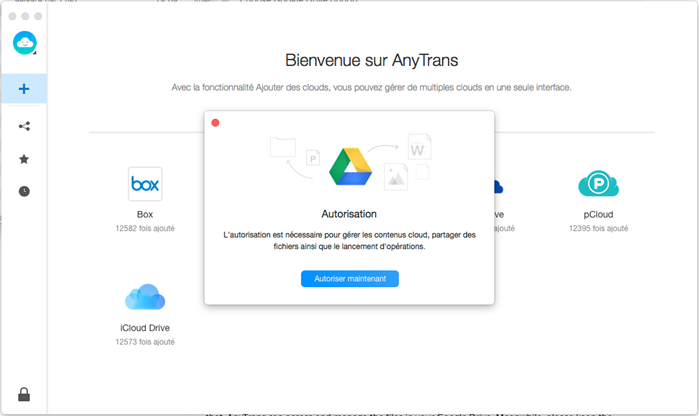
Task: Open the starred favorites section
Action: 24,159
